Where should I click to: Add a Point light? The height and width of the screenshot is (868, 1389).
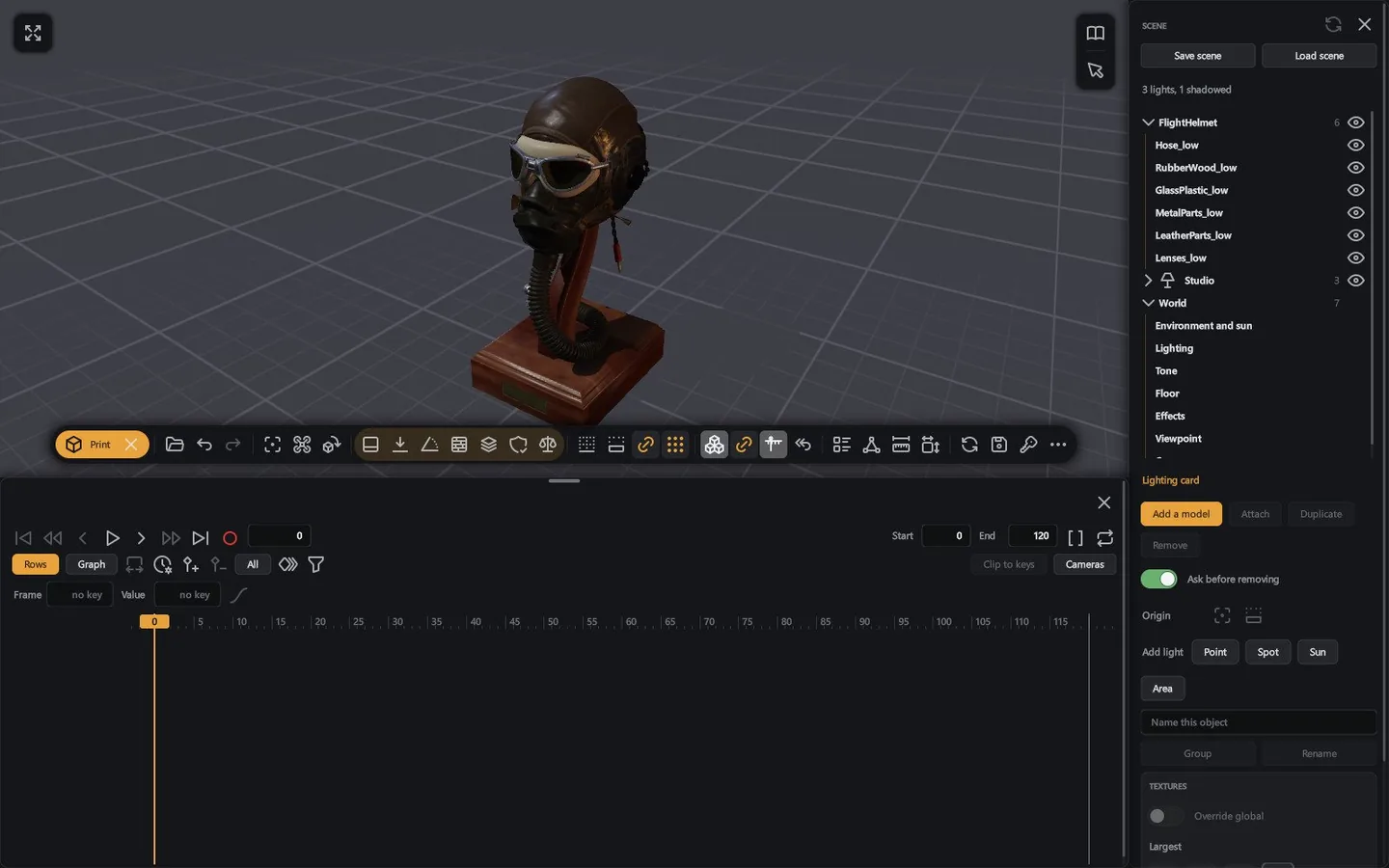tap(1215, 652)
